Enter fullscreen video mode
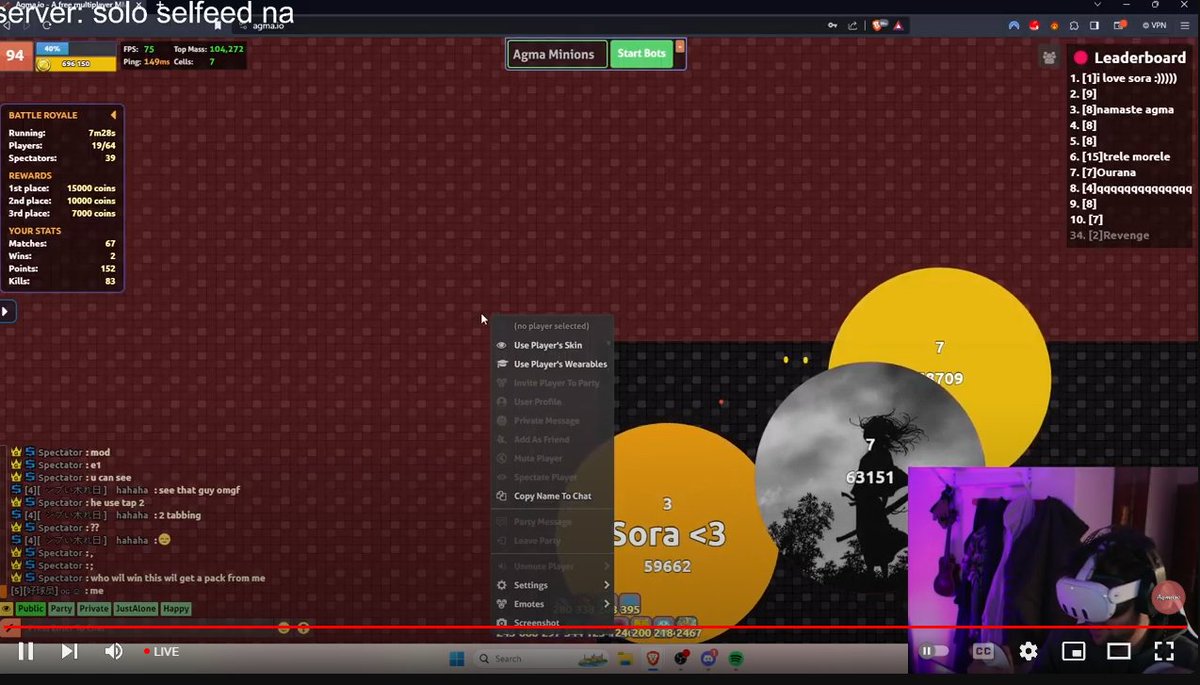The width and height of the screenshot is (1200, 685). click(x=1164, y=651)
